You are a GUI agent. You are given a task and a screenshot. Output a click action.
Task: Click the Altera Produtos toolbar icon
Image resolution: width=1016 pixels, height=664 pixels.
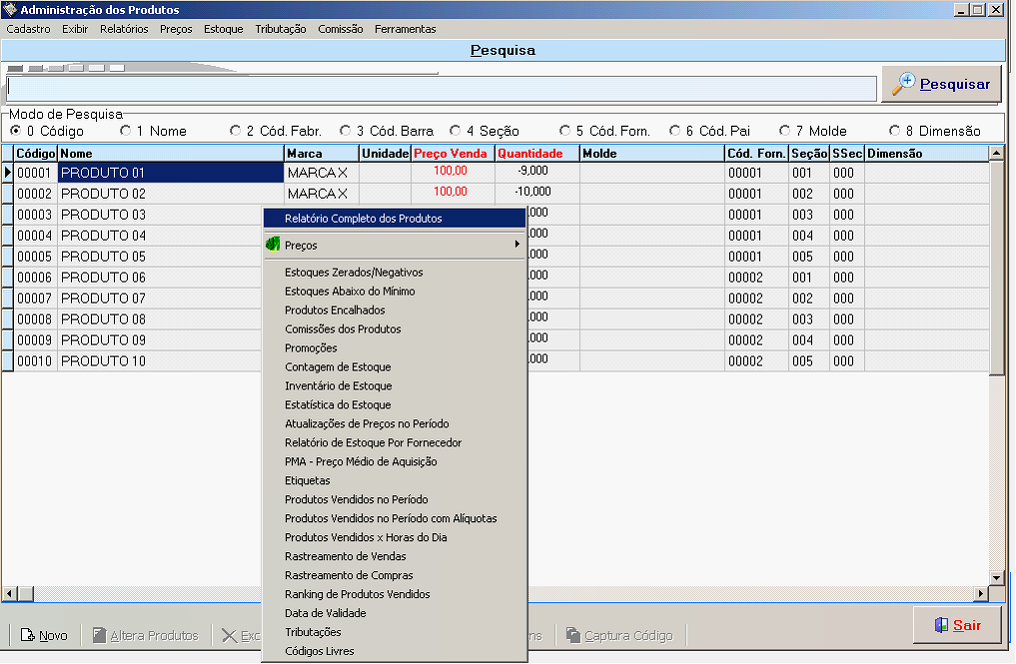coord(99,636)
